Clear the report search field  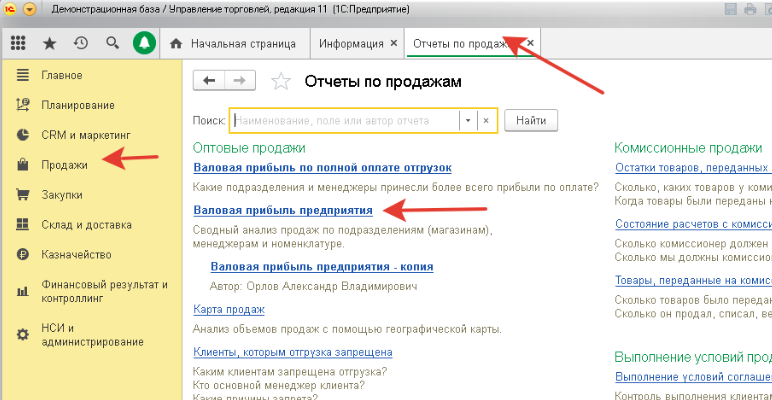coord(486,120)
